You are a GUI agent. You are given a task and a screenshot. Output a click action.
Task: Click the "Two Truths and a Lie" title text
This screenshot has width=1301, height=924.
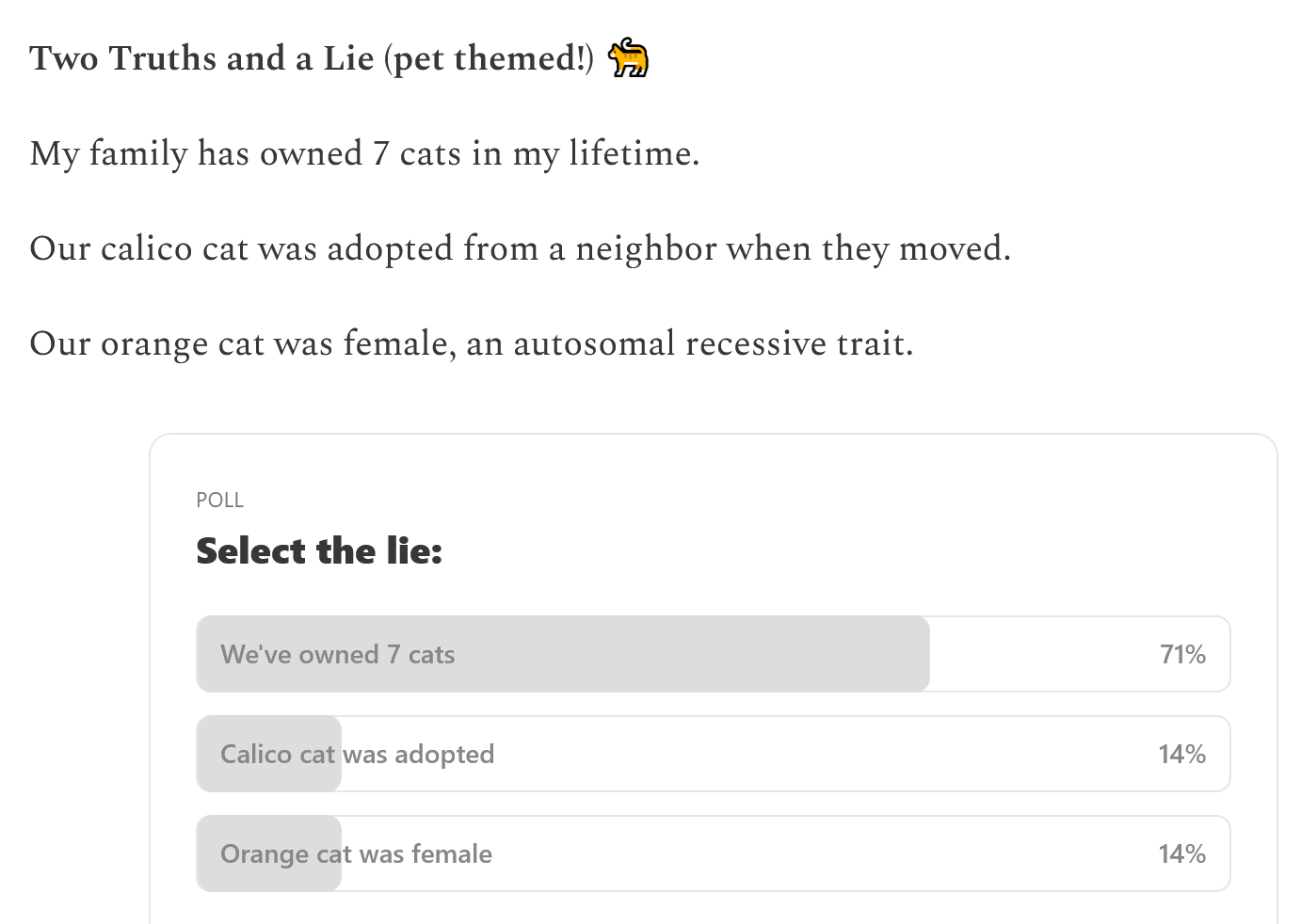201,58
